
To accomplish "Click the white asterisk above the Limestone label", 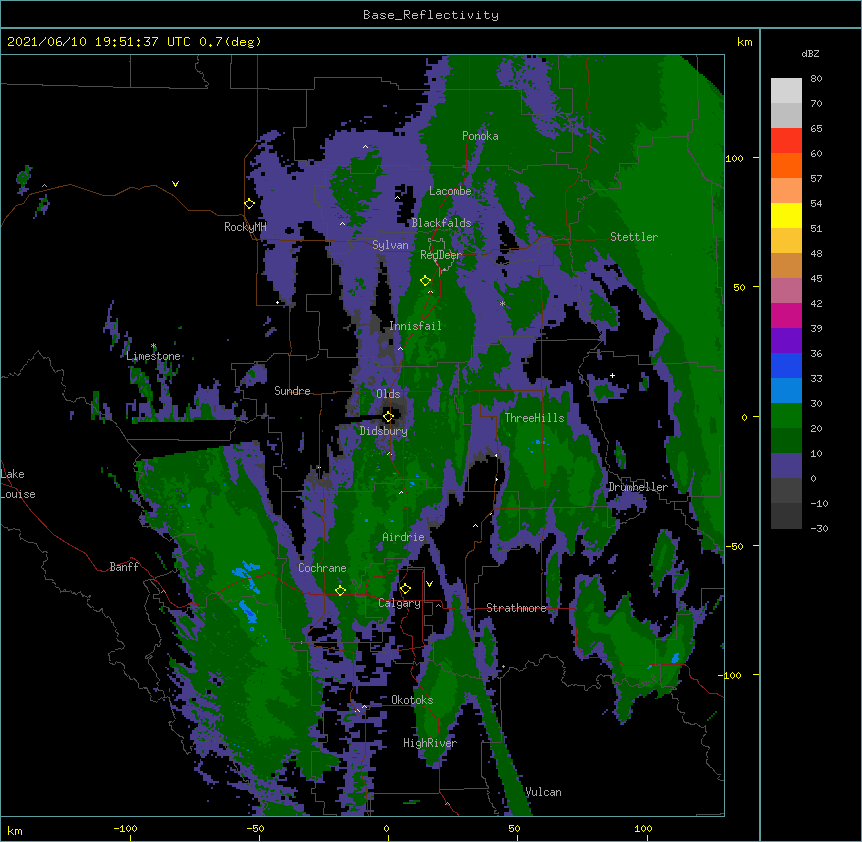I will 153,346.
